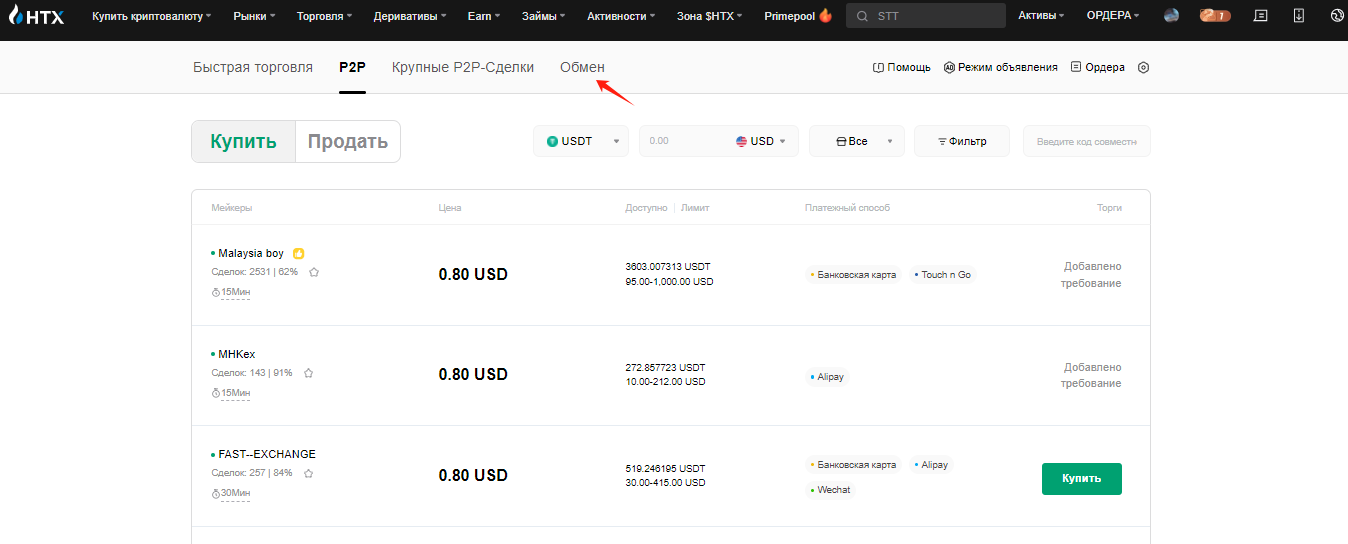
Task: Open the Помощь help link
Action: click(x=902, y=68)
